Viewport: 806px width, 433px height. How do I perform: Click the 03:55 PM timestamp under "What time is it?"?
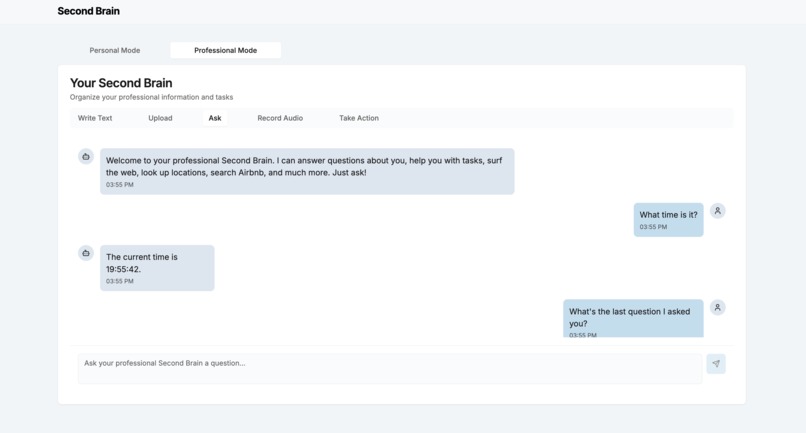click(x=653, y=227)
